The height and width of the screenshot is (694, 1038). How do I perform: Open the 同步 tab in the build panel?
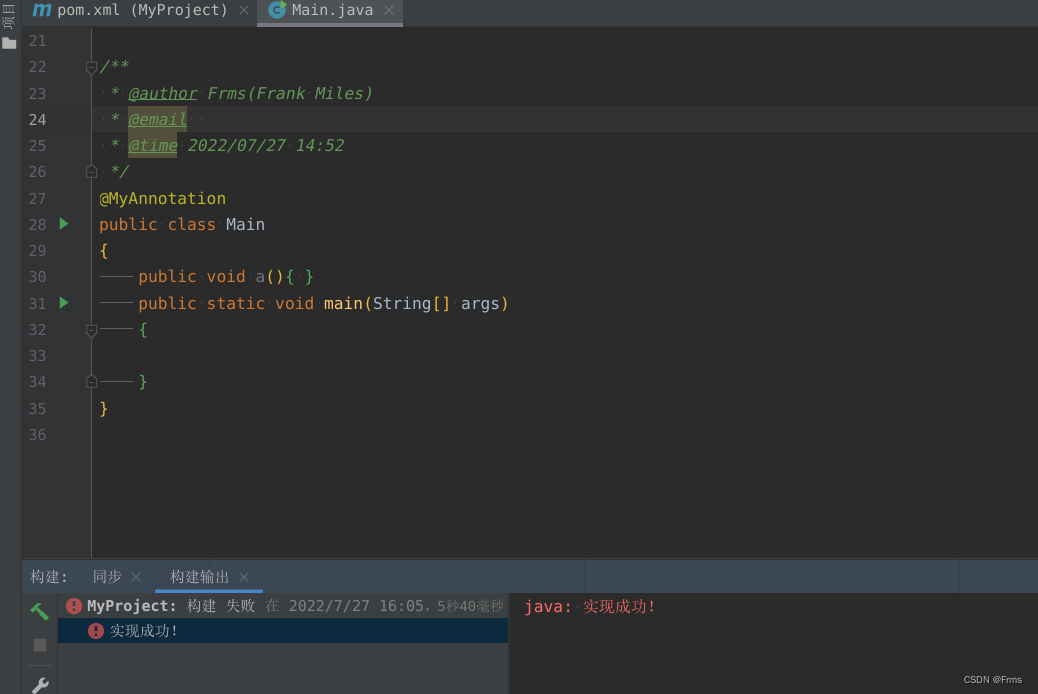coord(105,576)
